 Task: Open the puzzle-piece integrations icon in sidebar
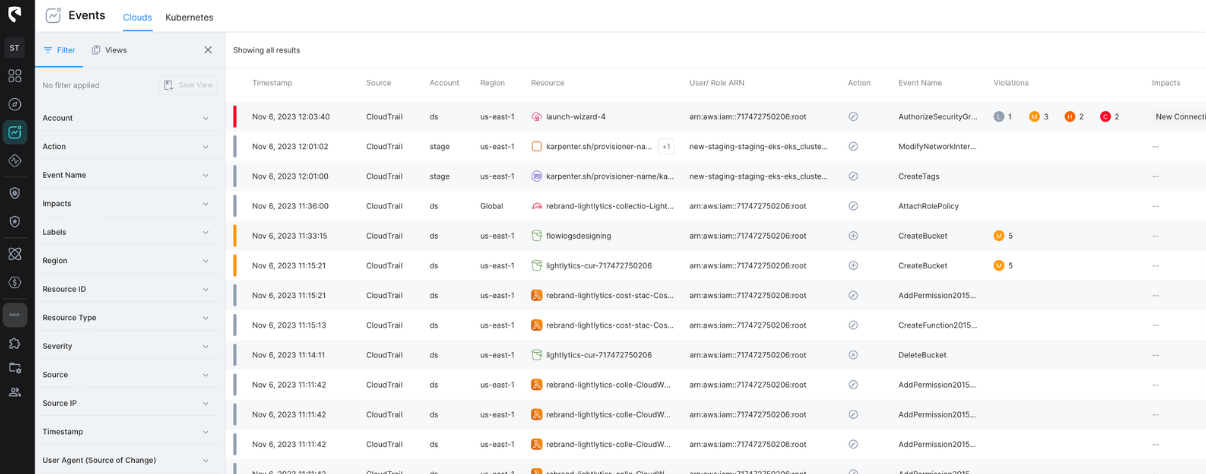click(14, 343)
